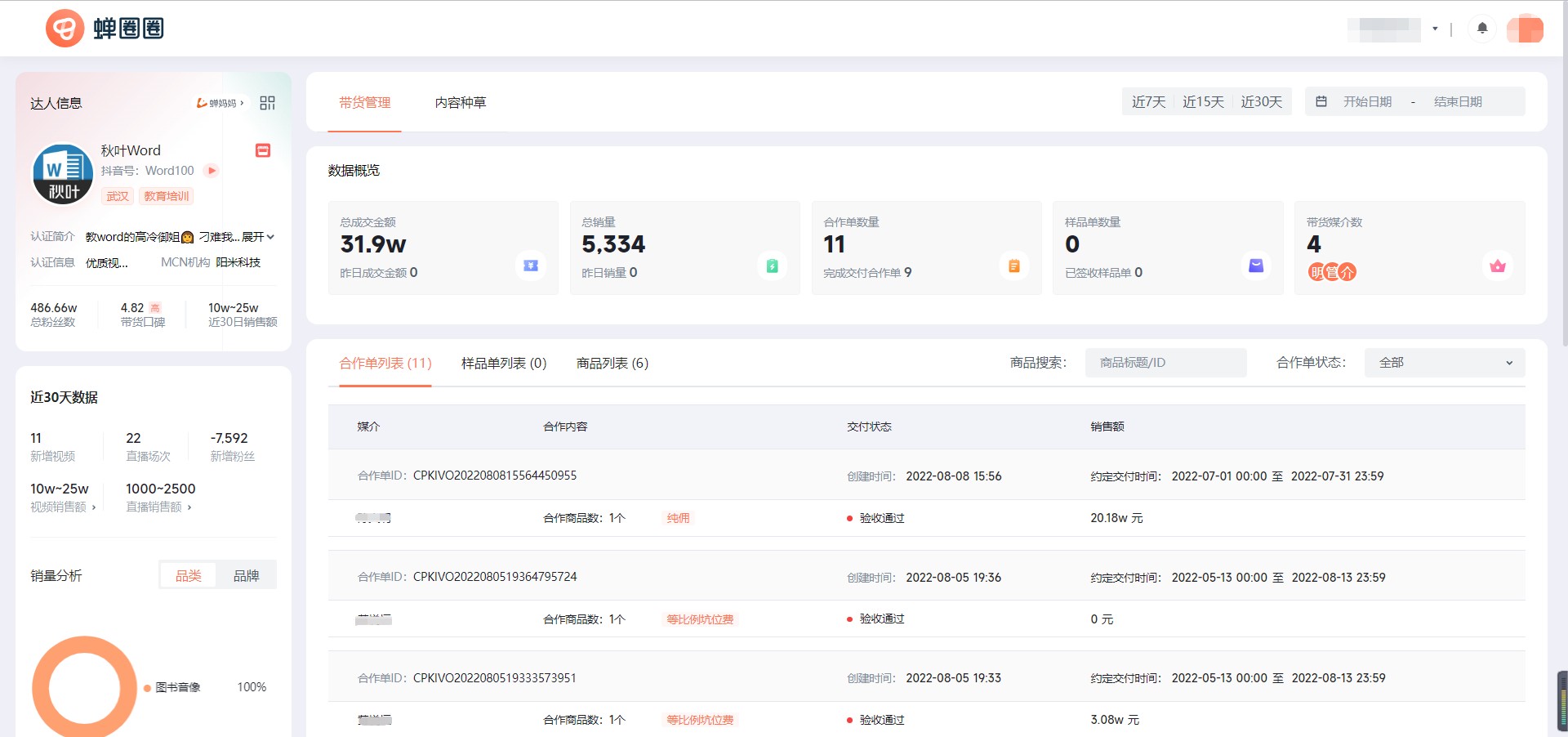Click the 合作单数量 orange icon
1568x737 pixels.
pyautogui.click(x=1013, y=266)
